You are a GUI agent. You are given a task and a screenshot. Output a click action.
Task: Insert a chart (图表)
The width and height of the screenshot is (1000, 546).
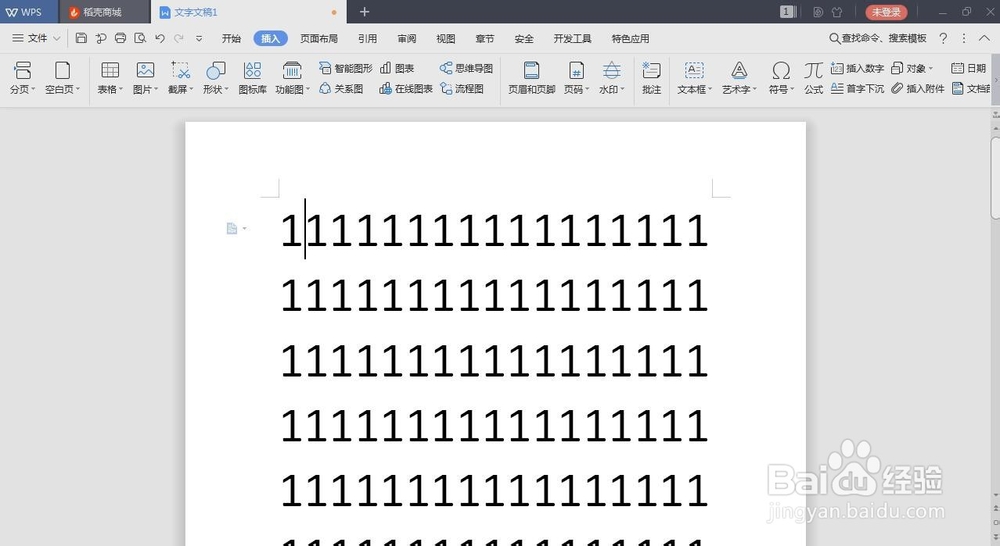pos(397,68)
